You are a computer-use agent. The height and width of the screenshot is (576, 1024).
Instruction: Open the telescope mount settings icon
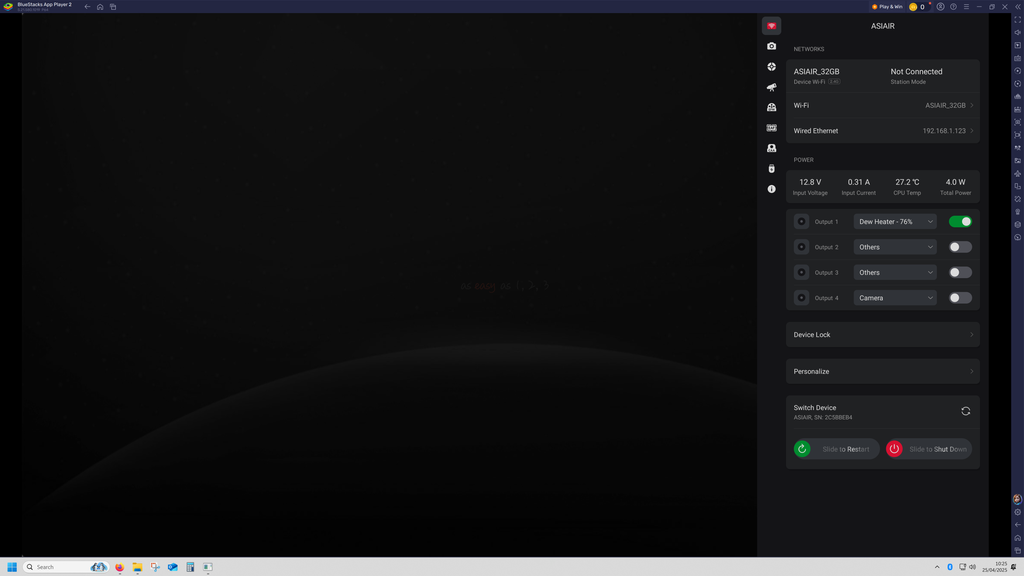(x=771, y=87)
